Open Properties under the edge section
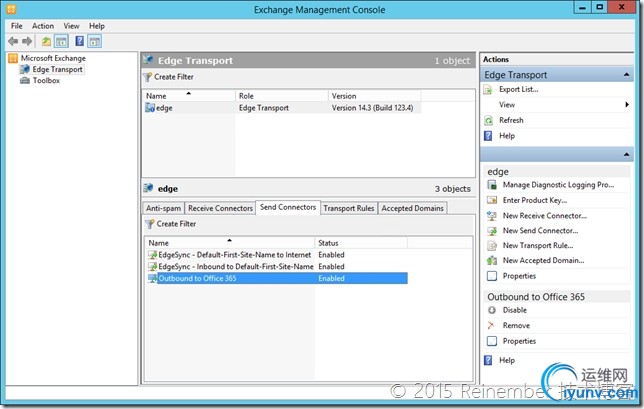 point(519,276)
